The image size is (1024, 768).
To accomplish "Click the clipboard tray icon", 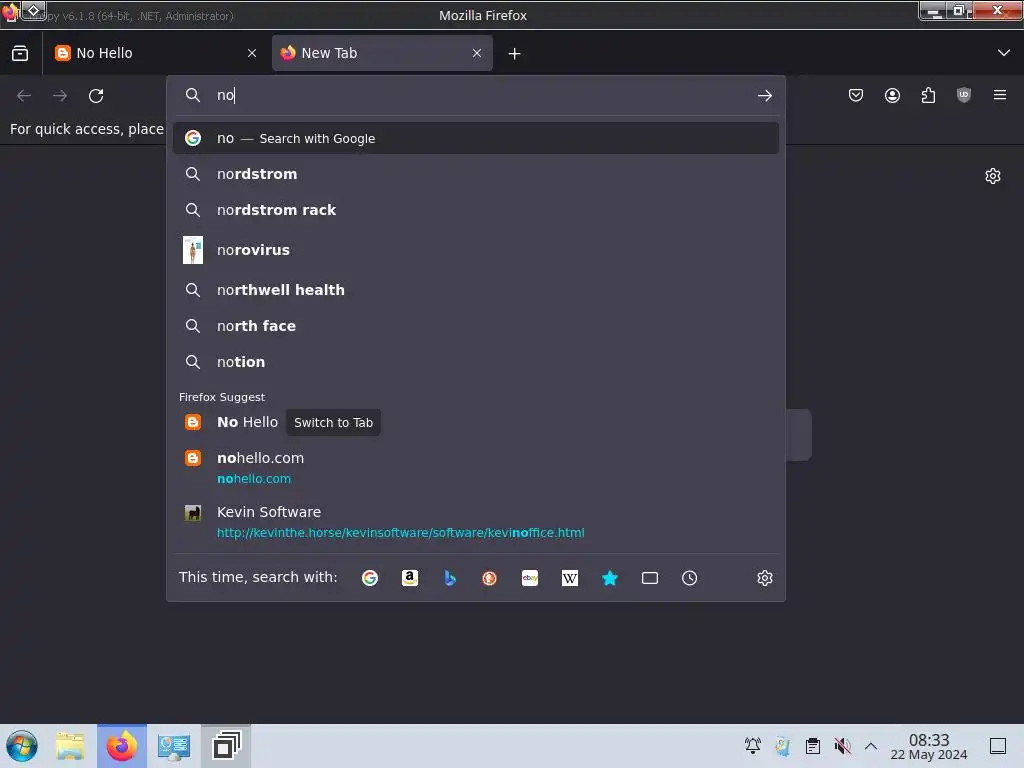I will [812, 745].
